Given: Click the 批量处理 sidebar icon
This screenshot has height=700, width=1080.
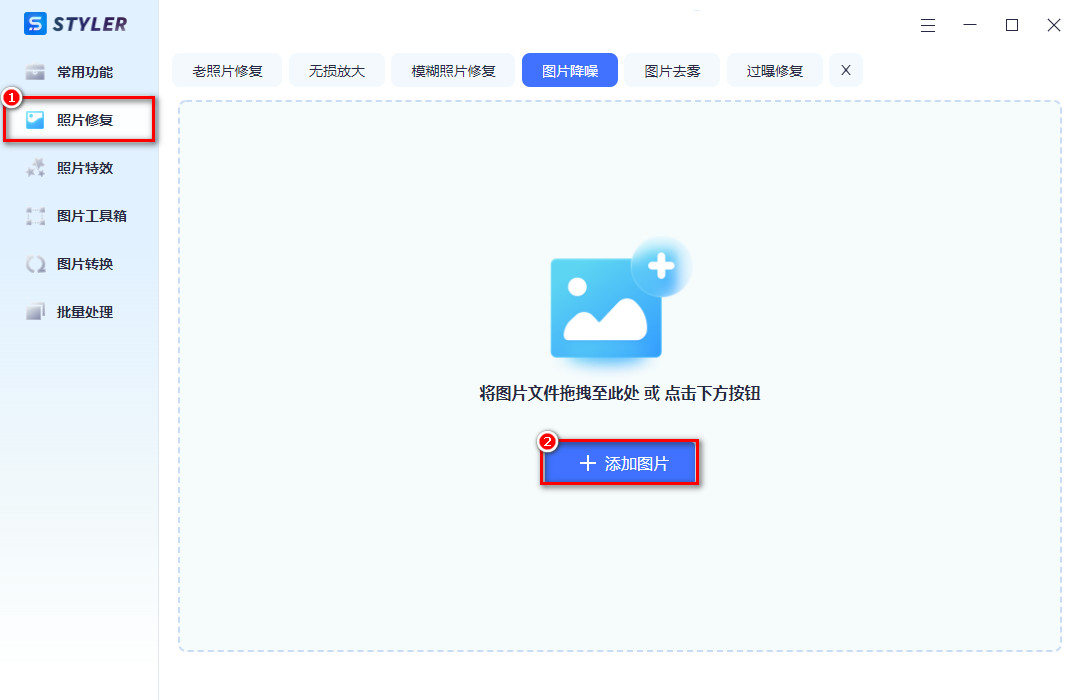Looking at the screenshot, I should (x=38, y=311).
